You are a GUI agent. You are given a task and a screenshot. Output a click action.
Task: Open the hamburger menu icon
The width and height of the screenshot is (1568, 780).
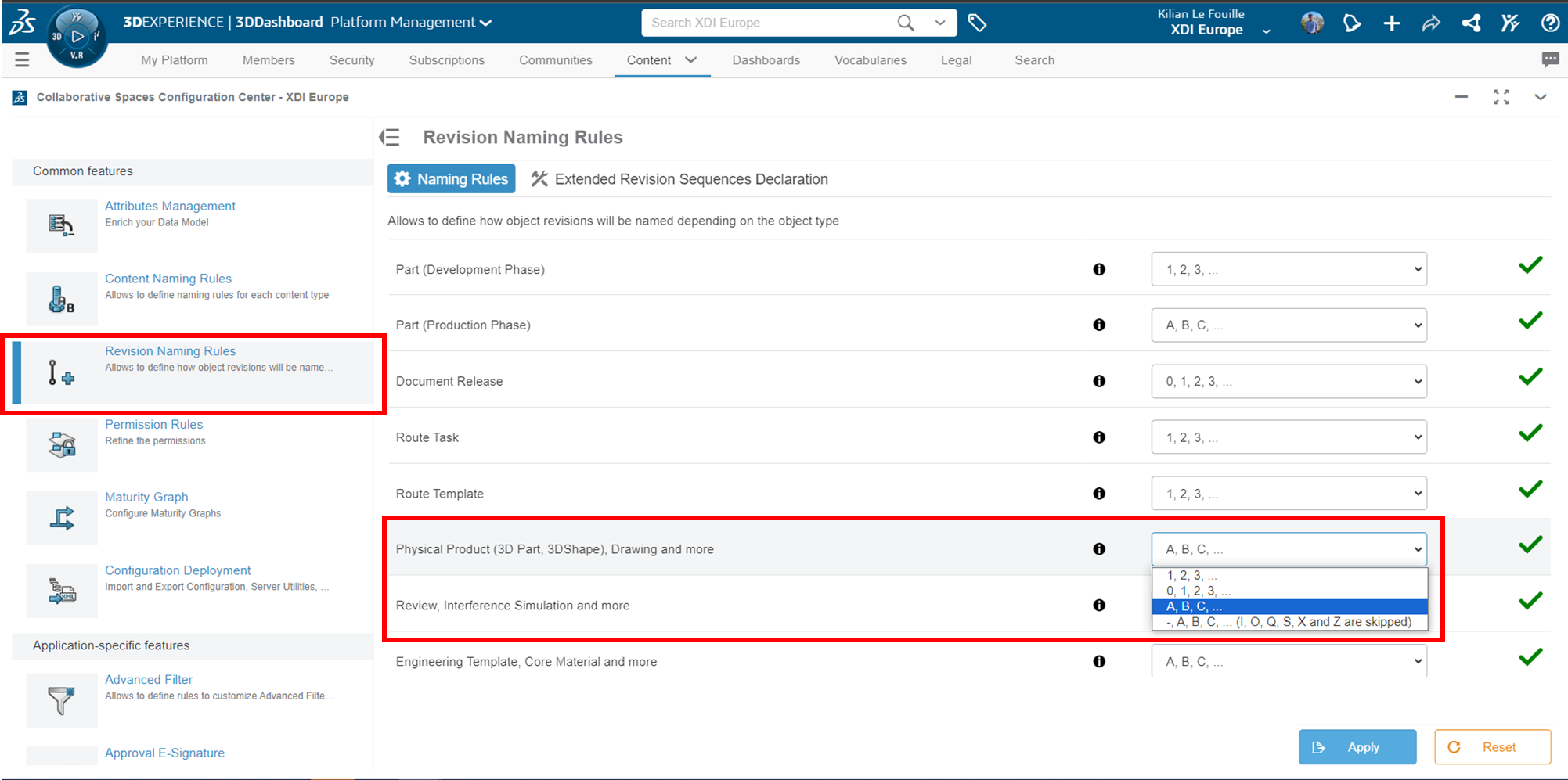point(22,59)
